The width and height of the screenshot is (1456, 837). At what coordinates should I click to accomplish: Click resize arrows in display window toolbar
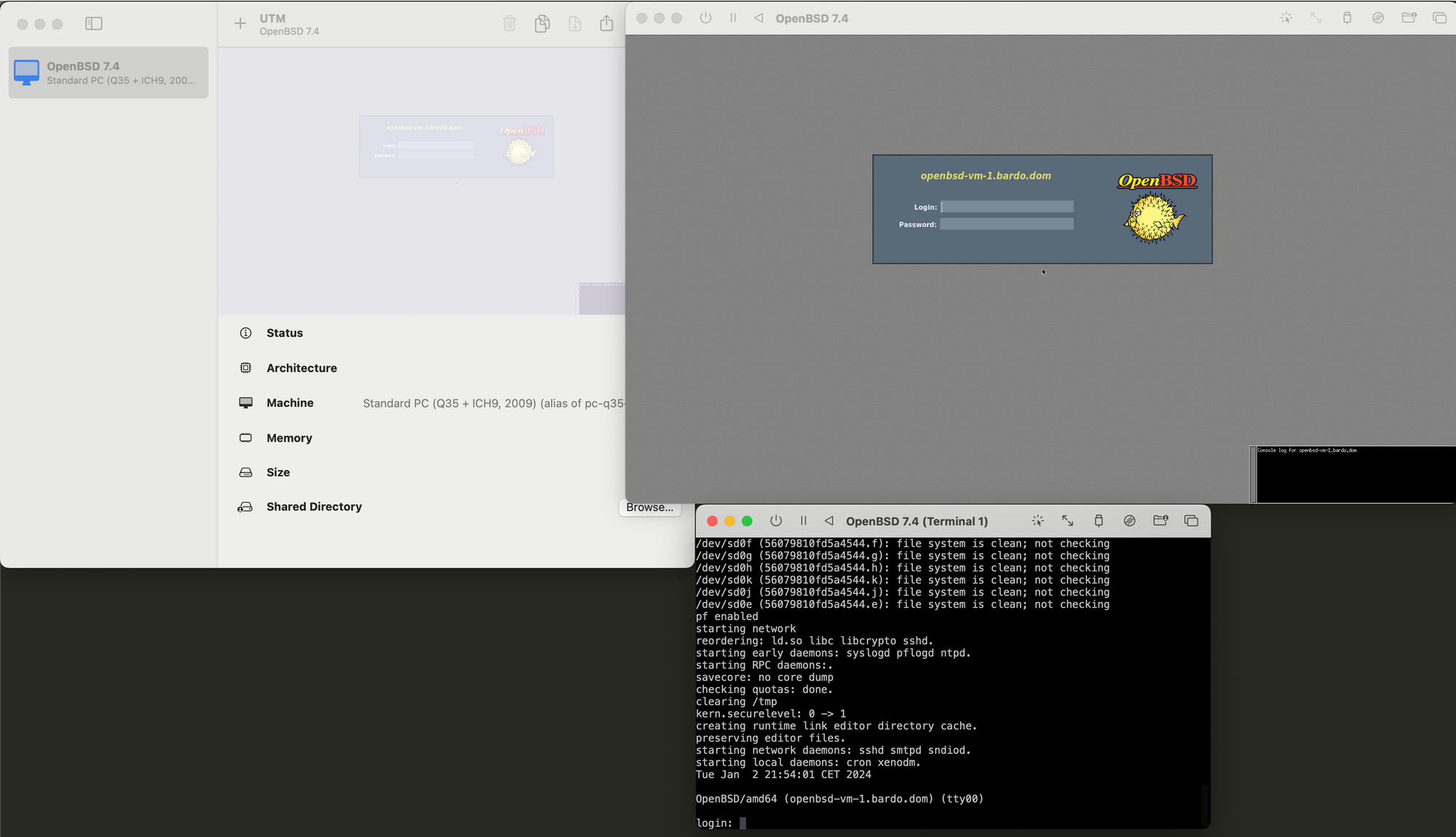[1316, 18]
